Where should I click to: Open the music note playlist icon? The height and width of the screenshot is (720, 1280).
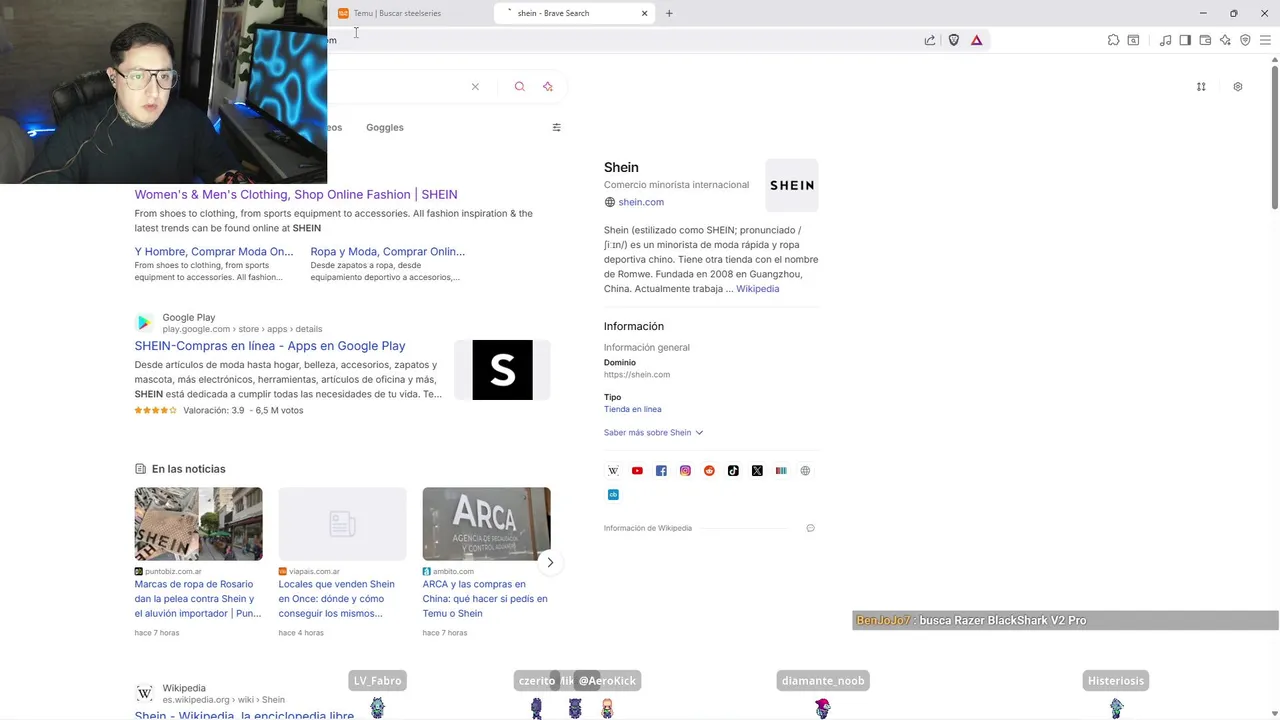tap(1165, 40)
